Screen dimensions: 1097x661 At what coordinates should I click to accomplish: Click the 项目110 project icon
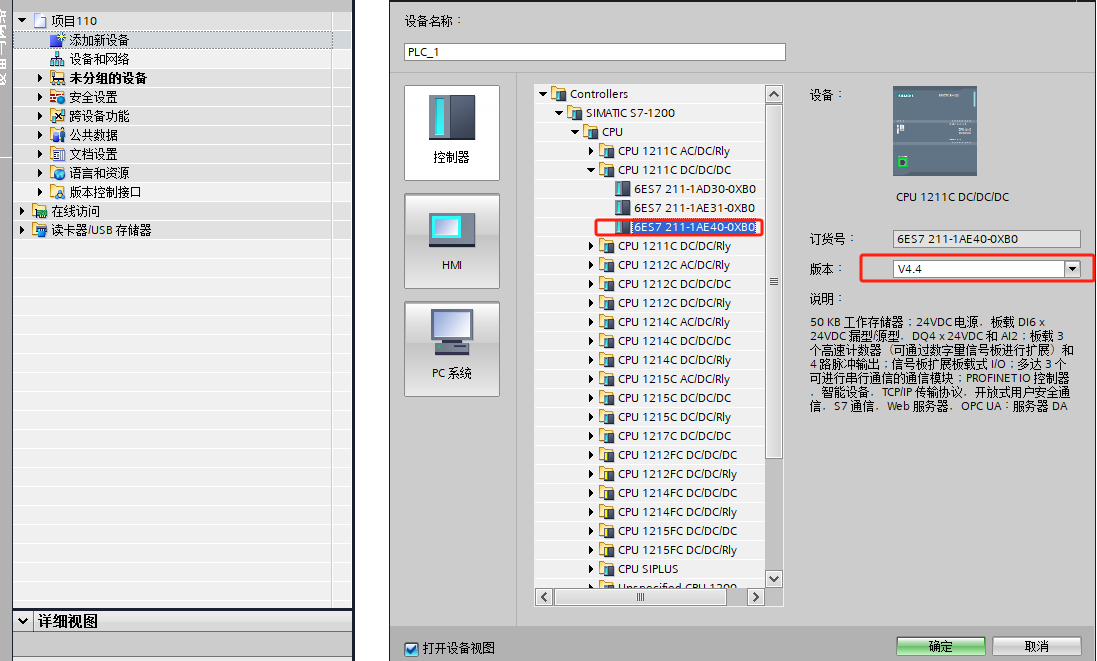pyautogui.click(x=41, y=21)
